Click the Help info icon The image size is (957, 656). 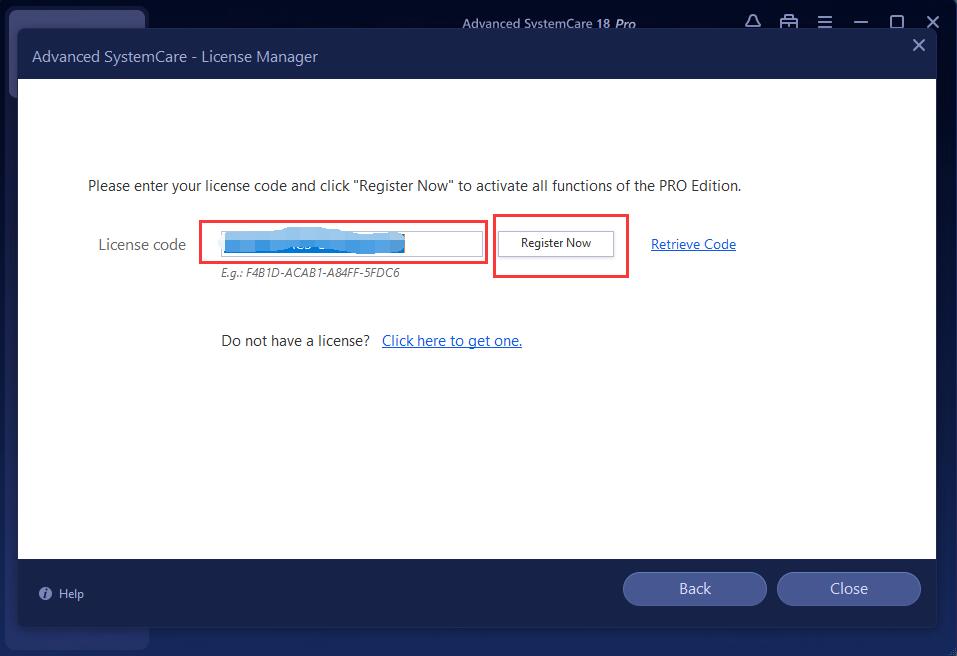click(x=45, y=594)
